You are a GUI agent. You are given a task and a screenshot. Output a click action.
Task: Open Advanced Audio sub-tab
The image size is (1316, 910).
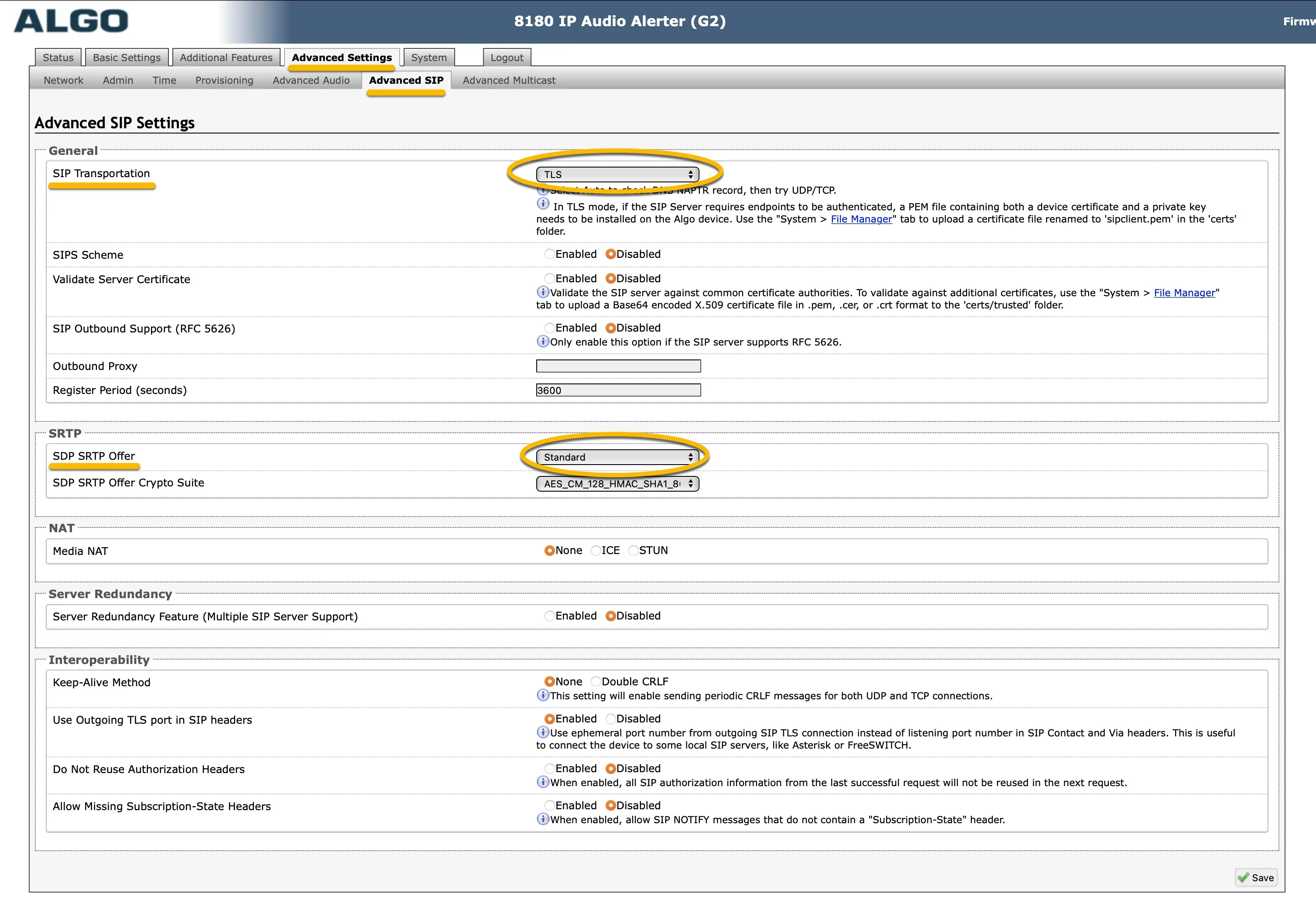coord(311,80)
